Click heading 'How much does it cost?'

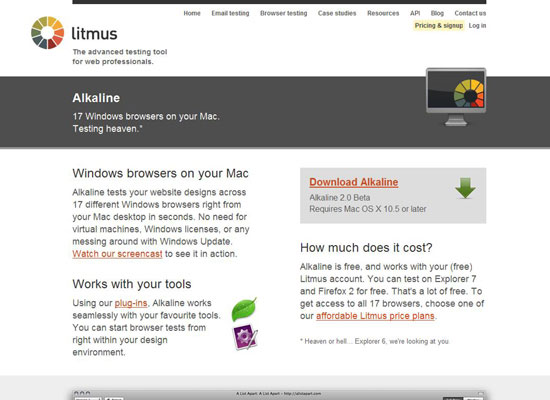(366, 248)
